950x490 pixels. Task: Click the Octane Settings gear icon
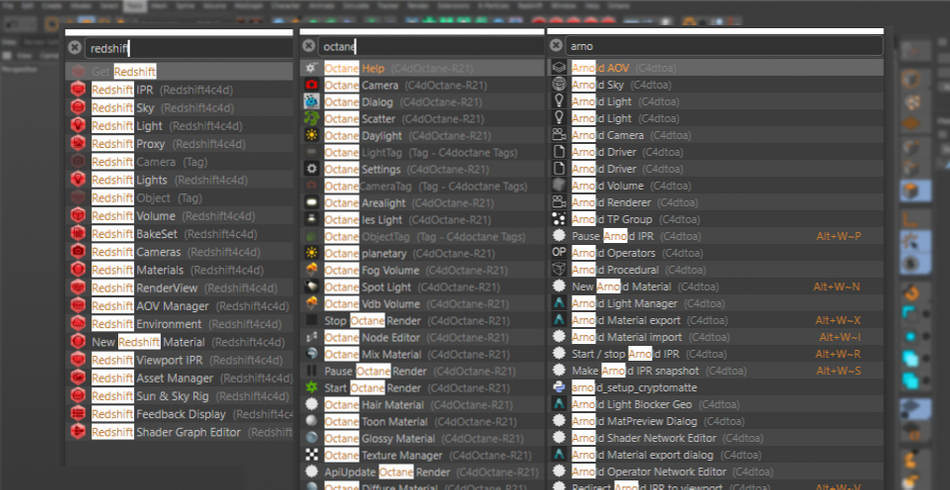(x=311, y=169)
